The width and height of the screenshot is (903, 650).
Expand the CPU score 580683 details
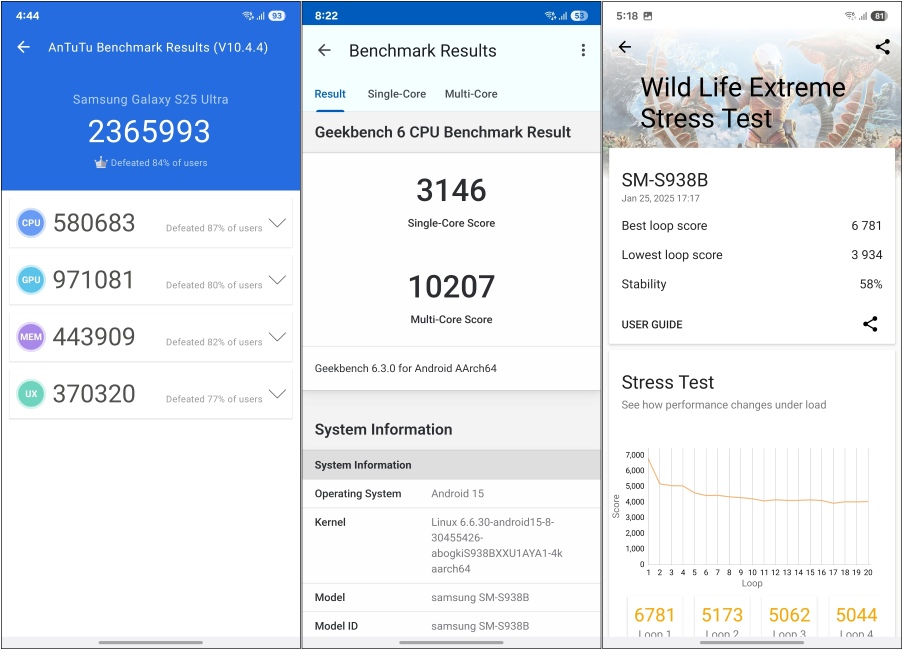coord(277,223)
